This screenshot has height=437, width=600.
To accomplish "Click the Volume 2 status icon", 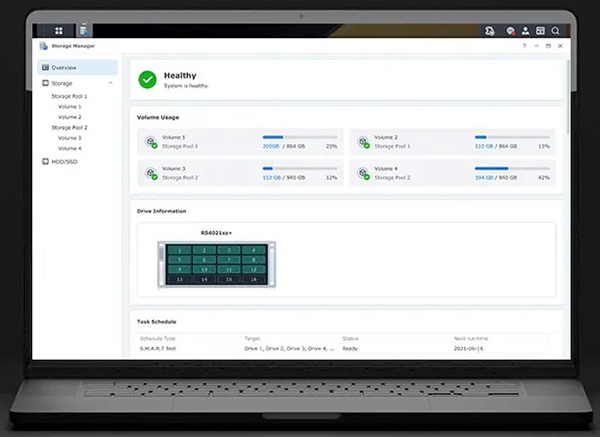I will 363,142.
